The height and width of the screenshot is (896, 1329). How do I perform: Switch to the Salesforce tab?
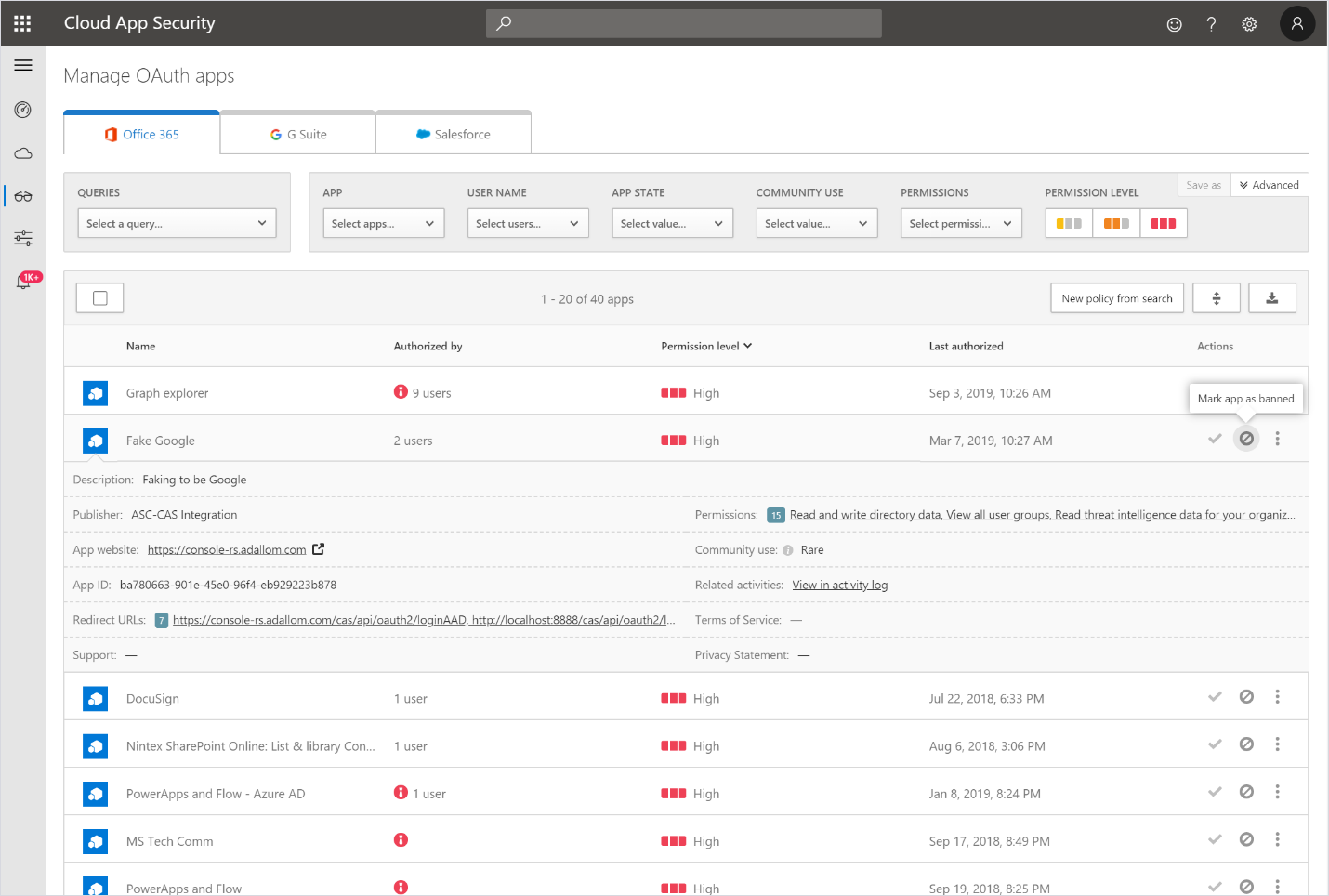coord(454,134)
